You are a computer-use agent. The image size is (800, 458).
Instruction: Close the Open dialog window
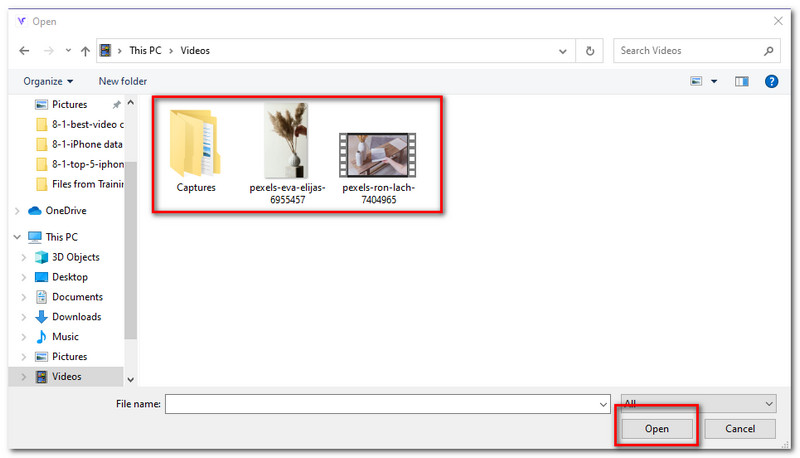point(778,21)
